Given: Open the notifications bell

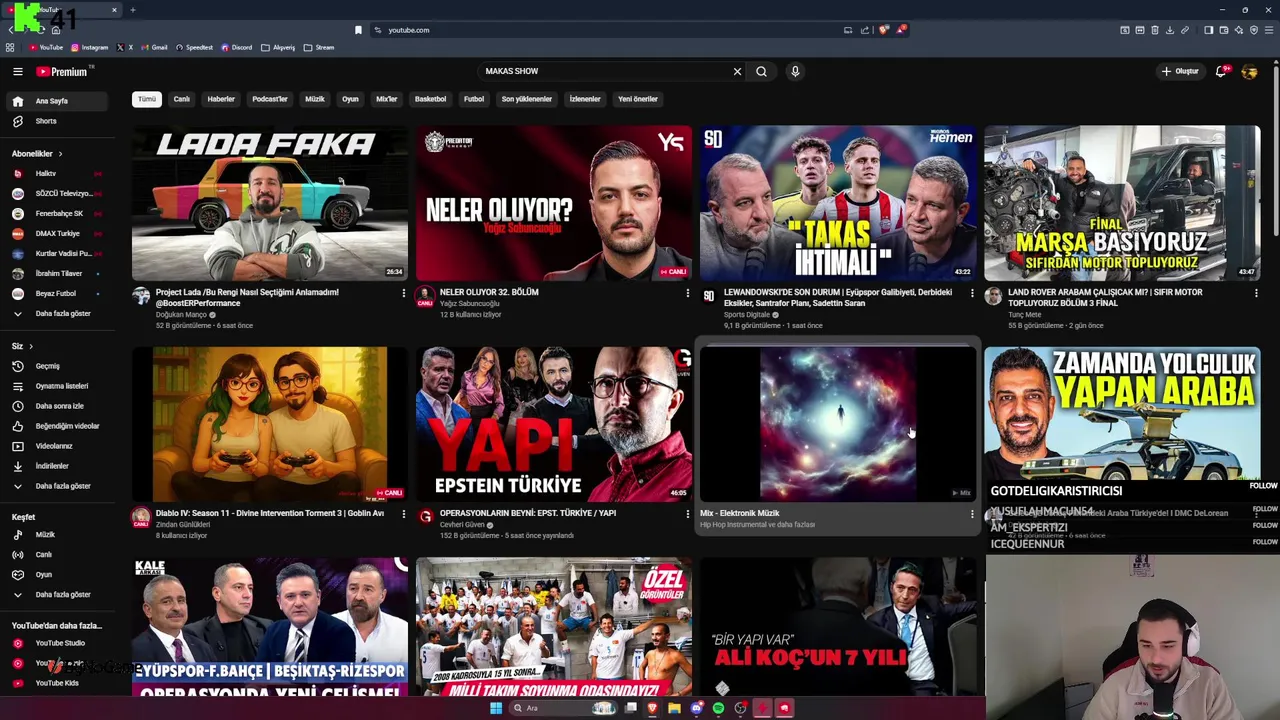Looking at the screenshot, I should click(x=1221, y=71).
